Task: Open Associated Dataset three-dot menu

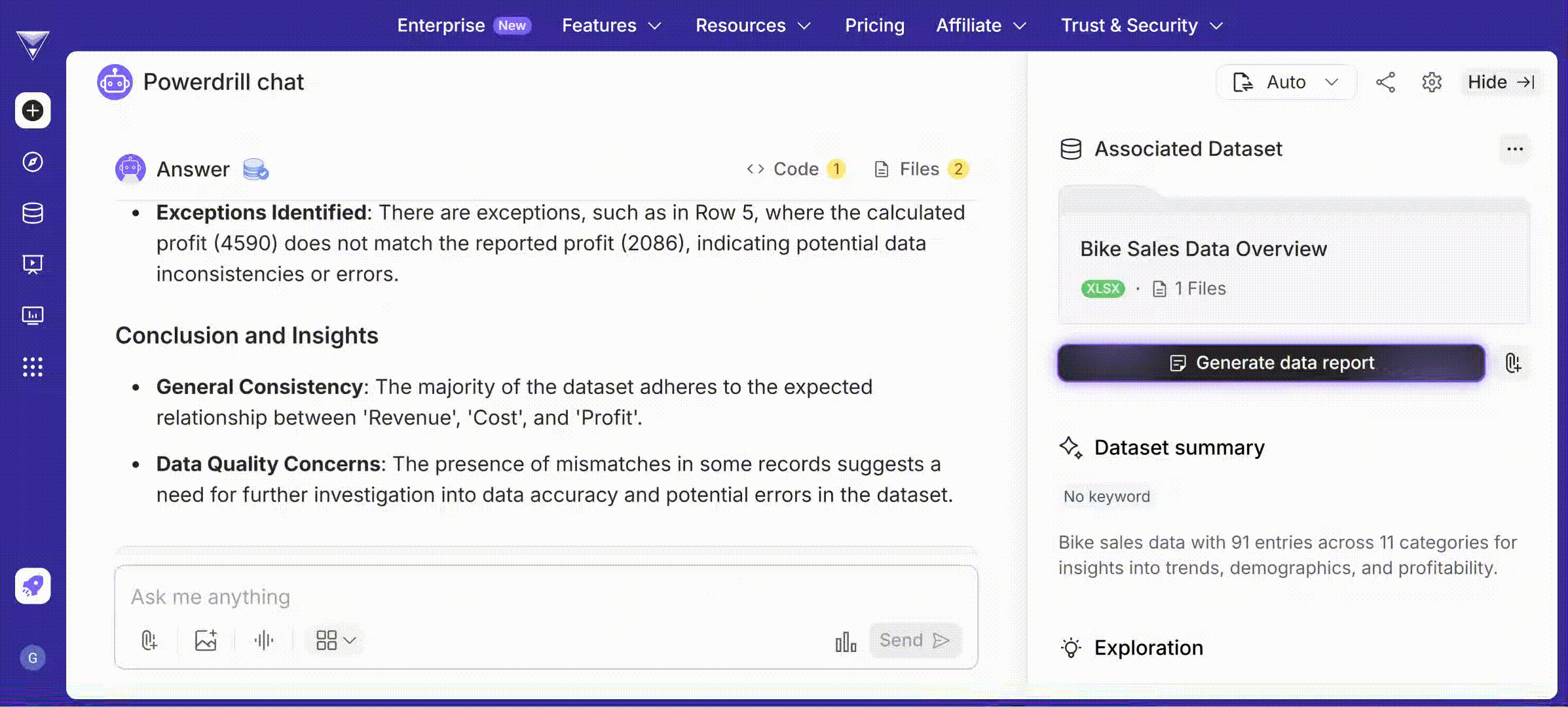Action: click(x=1515, y=149)
